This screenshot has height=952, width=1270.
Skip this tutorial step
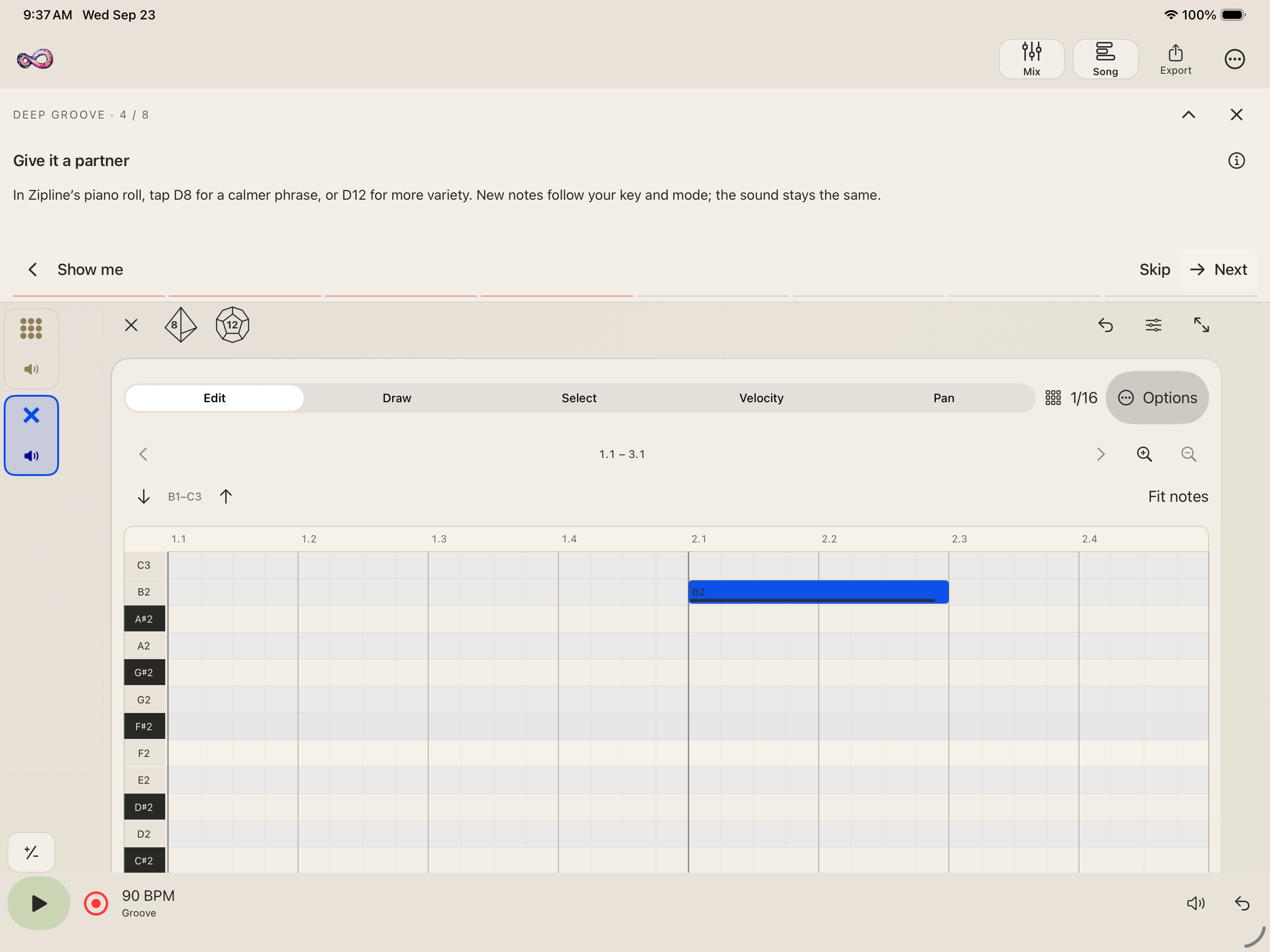coord(1154,270)
